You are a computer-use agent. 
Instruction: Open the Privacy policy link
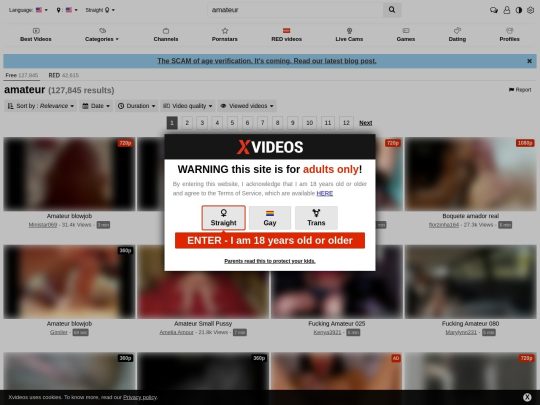pyautogui.click(x=139, y=397)
